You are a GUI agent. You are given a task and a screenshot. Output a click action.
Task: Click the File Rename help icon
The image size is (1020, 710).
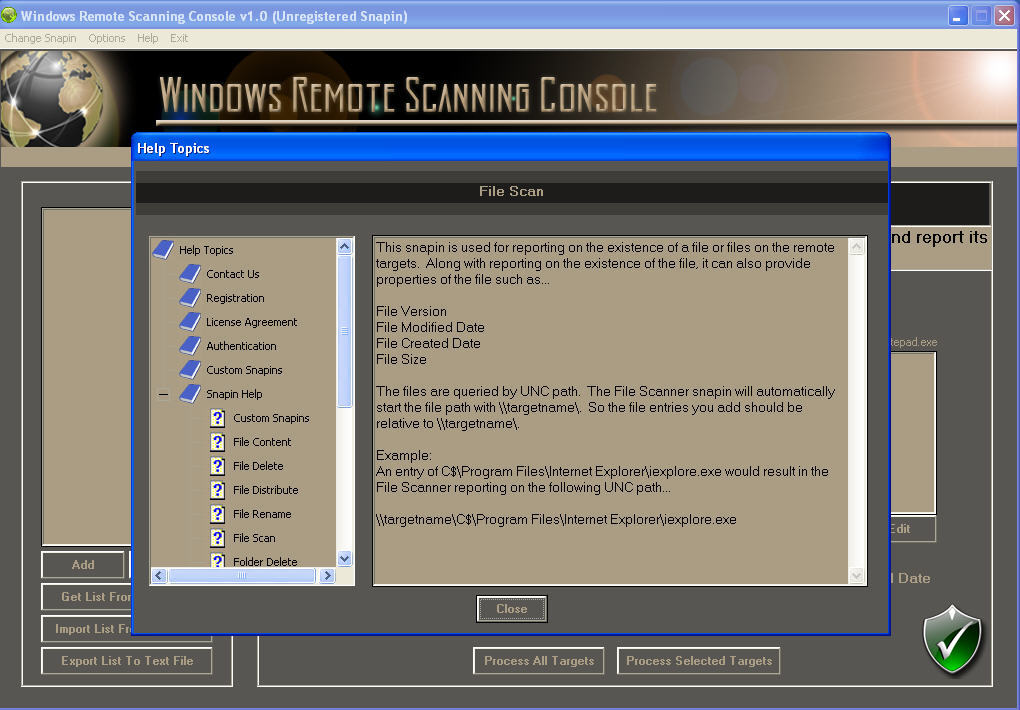(217, 514)
